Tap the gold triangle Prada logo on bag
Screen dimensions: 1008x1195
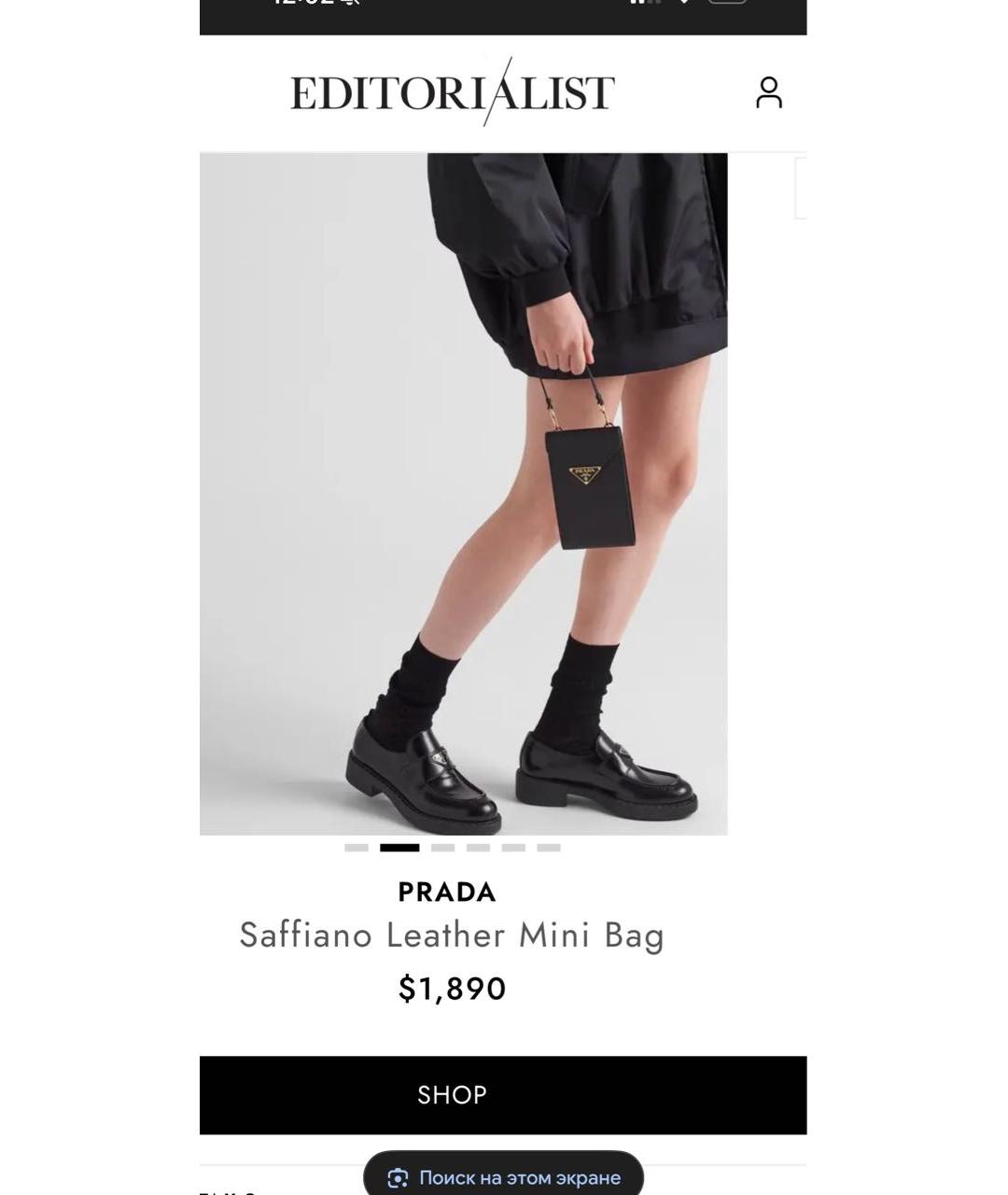585,472
